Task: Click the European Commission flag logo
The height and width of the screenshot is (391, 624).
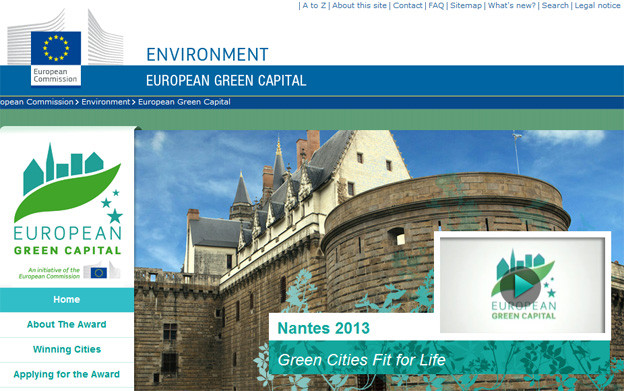Action: 56,47
